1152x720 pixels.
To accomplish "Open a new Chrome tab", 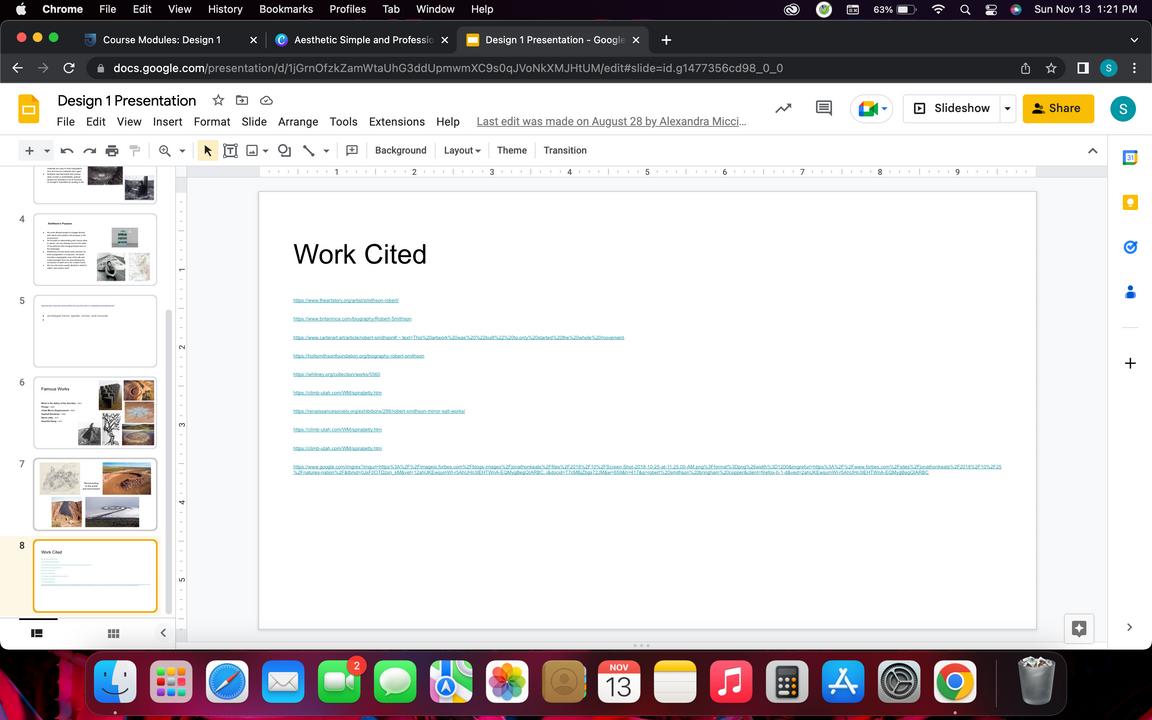I will pos(666,40).
